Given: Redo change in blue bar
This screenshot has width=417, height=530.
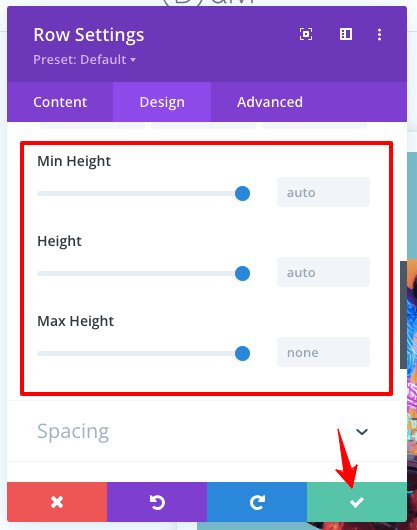Looking at the screenshot, I should pyautogui.click(x=257, y=502).
